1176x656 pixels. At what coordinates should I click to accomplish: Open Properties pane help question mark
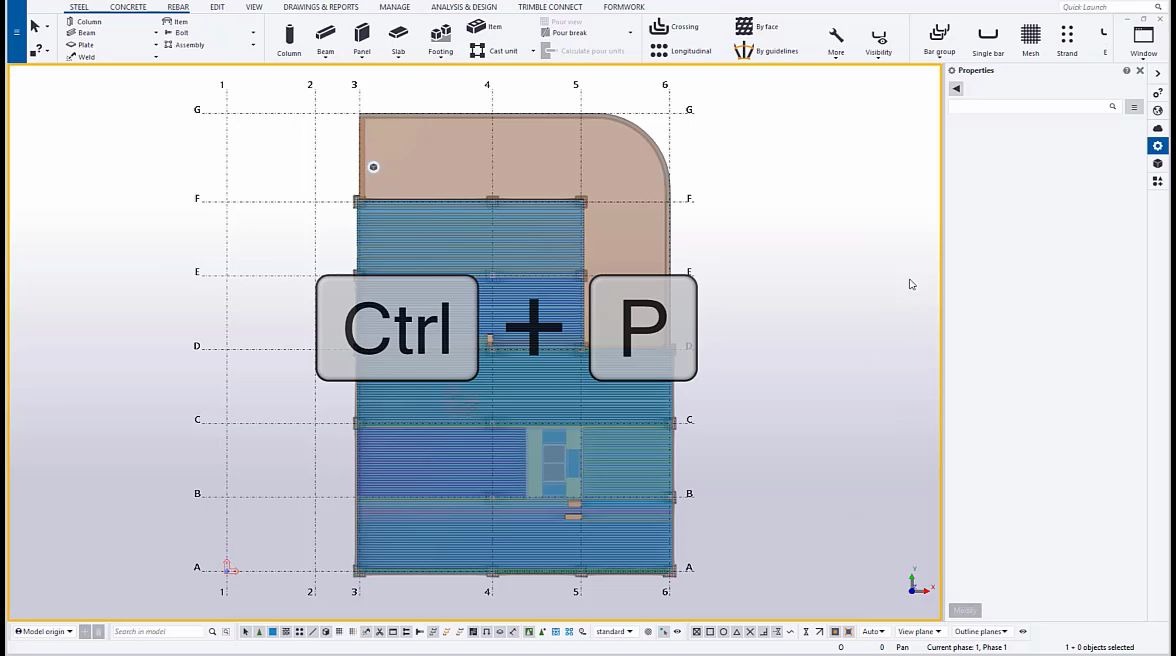[1126, 70]
